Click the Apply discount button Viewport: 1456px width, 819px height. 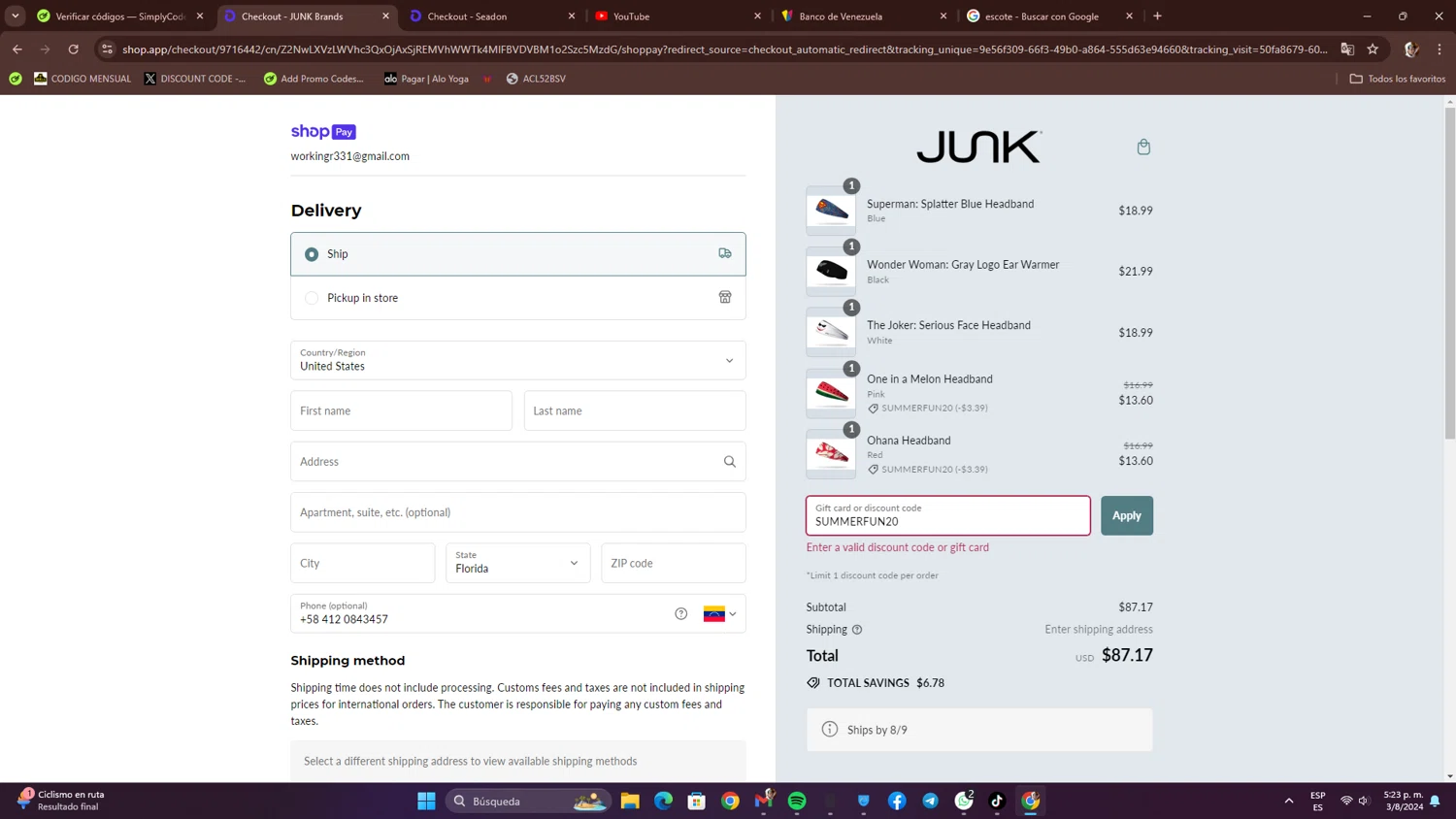point(1126,515)
